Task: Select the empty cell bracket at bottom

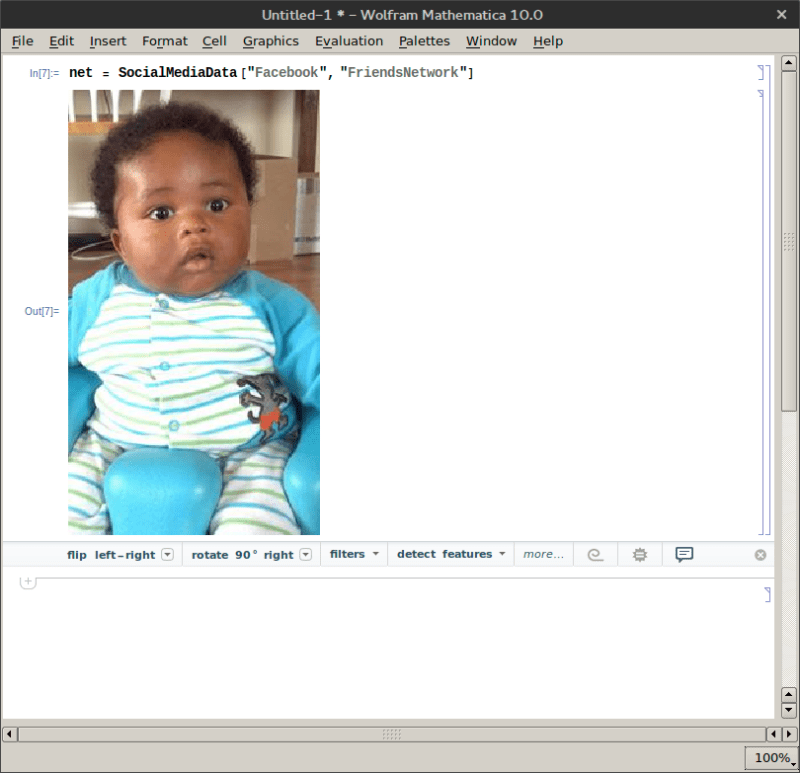Action: 767,594
